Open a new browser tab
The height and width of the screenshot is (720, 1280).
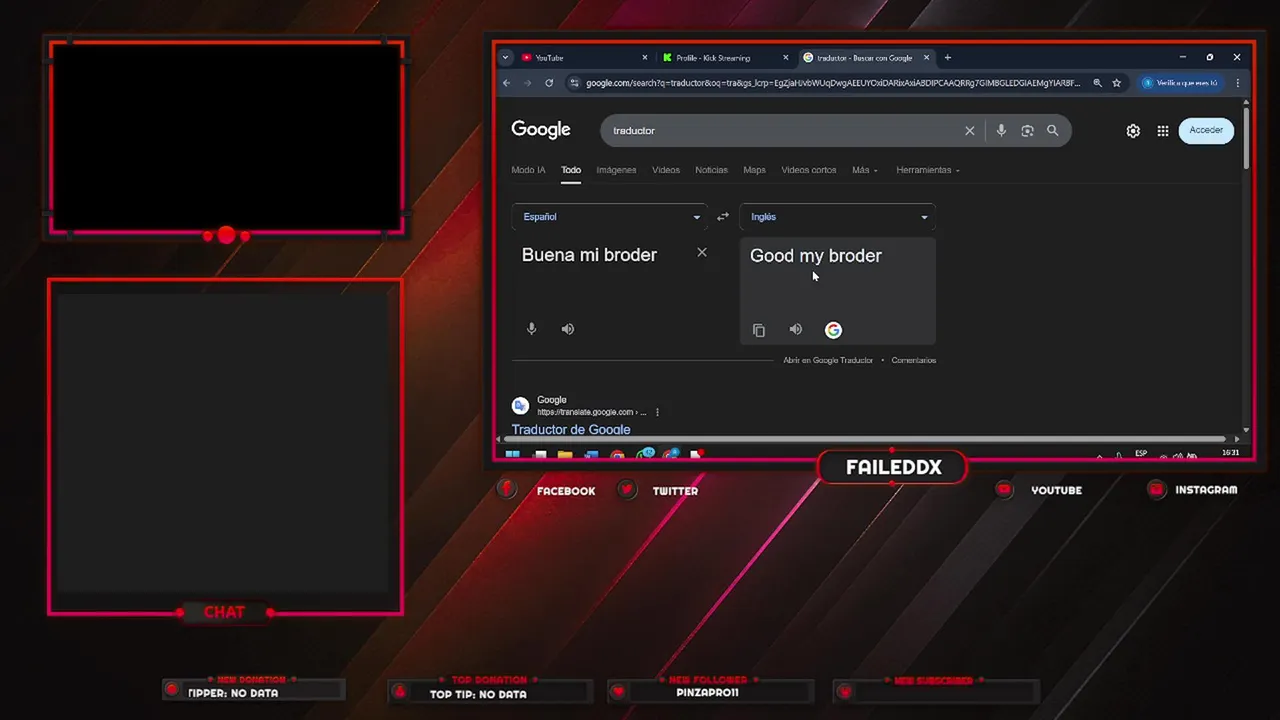point(948,58)
